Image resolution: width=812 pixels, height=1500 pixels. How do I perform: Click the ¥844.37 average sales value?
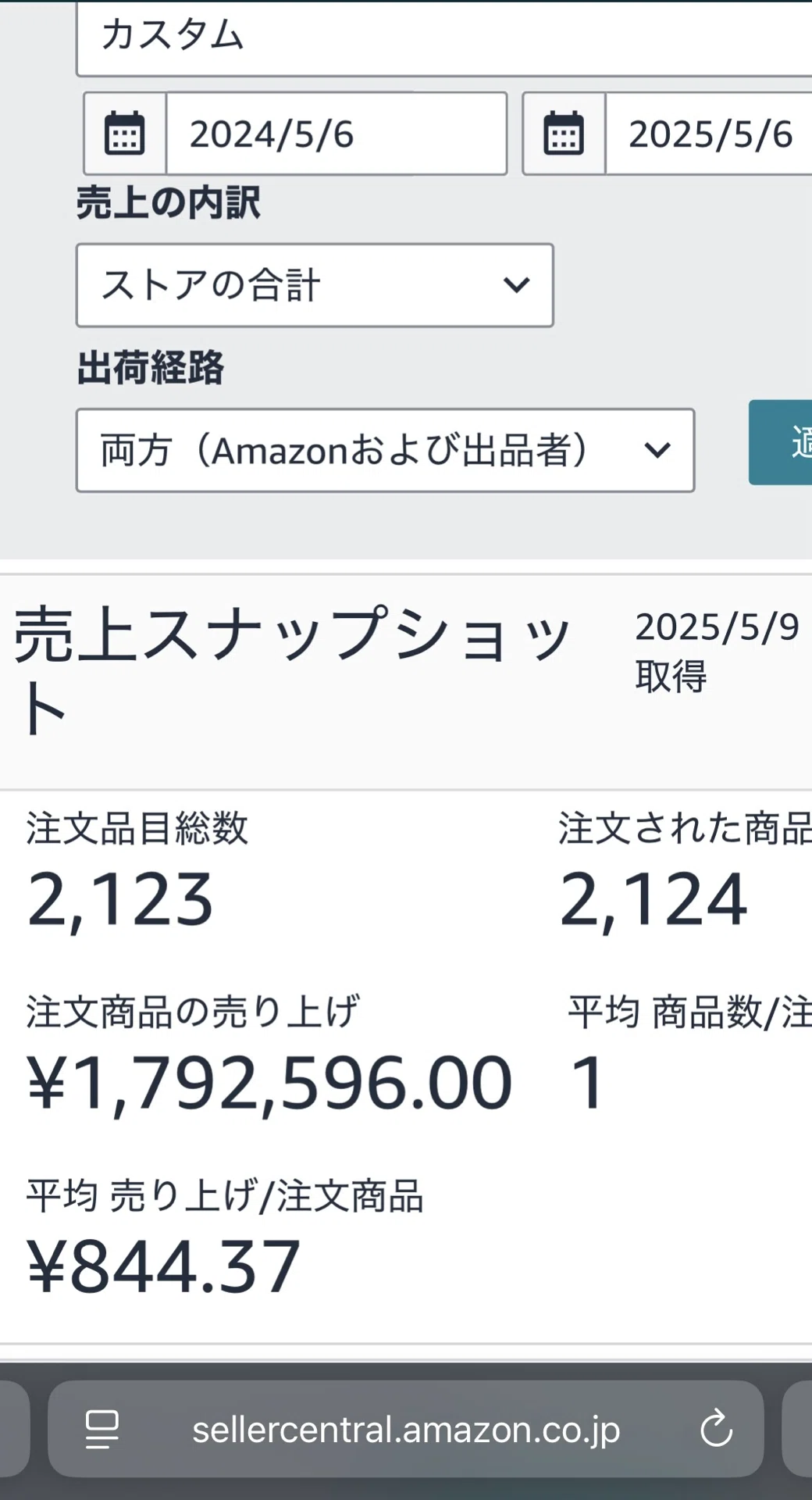pos(163,1266)
